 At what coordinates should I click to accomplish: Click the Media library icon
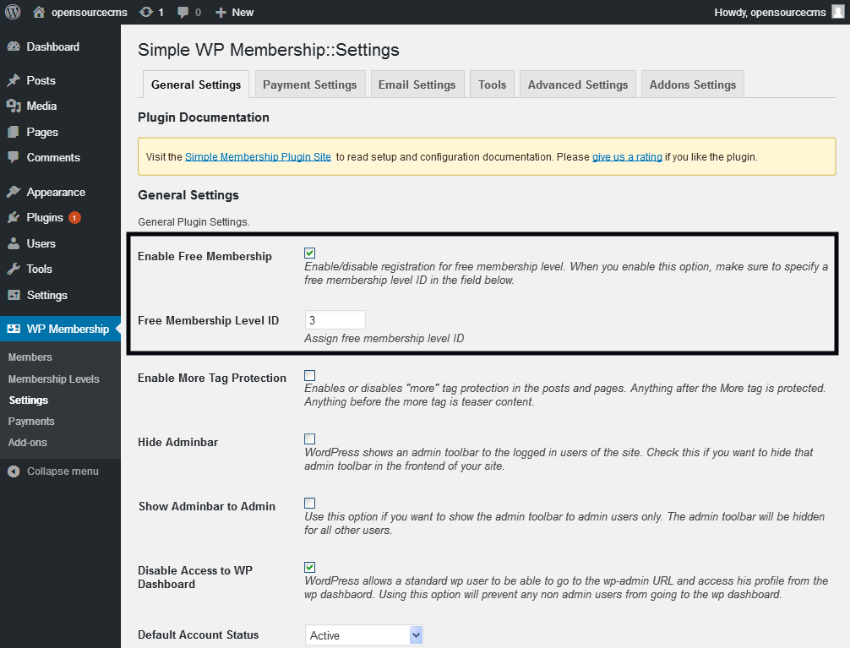tap(14, 106)
